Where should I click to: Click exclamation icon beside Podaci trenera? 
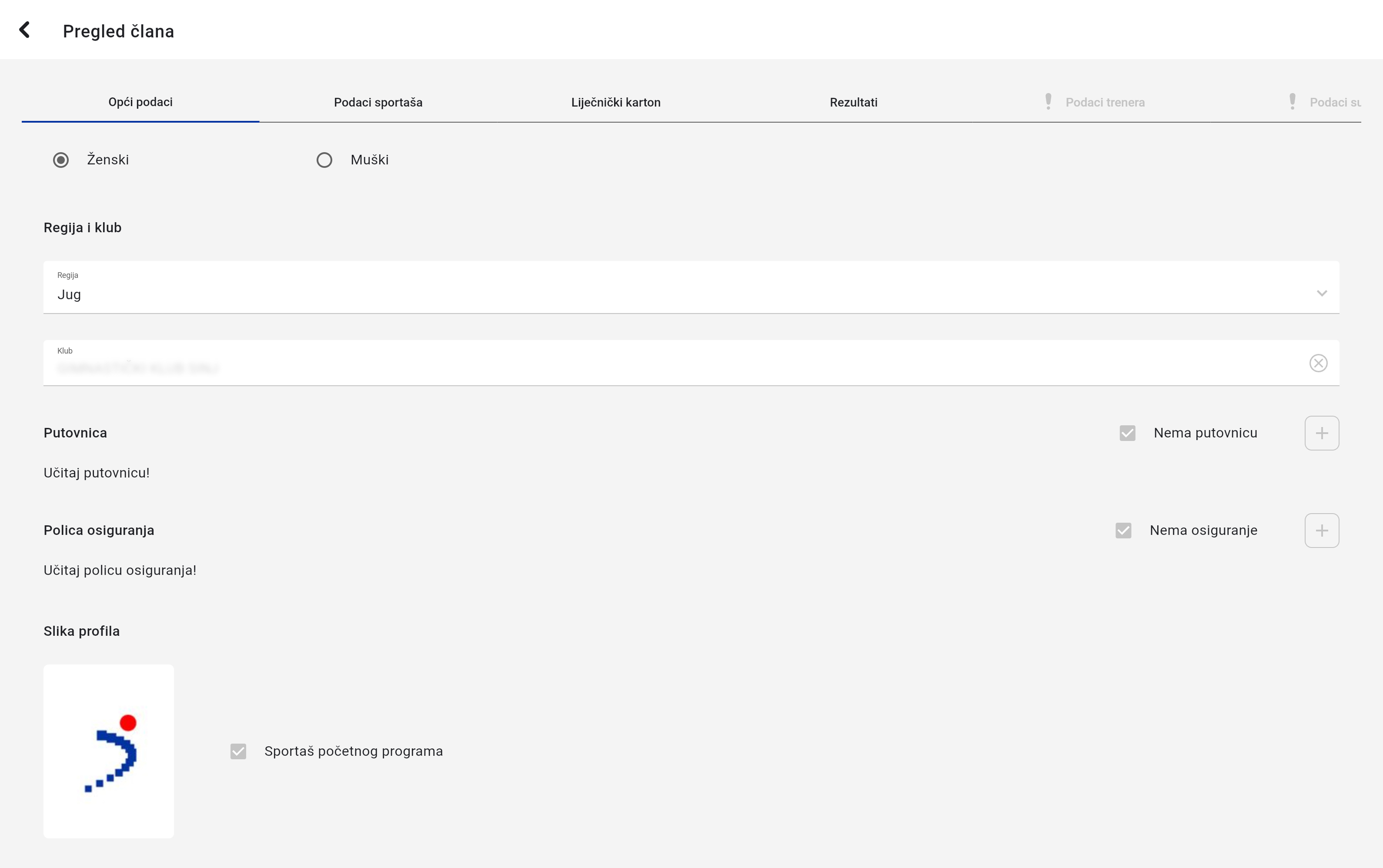[1048, 102]
